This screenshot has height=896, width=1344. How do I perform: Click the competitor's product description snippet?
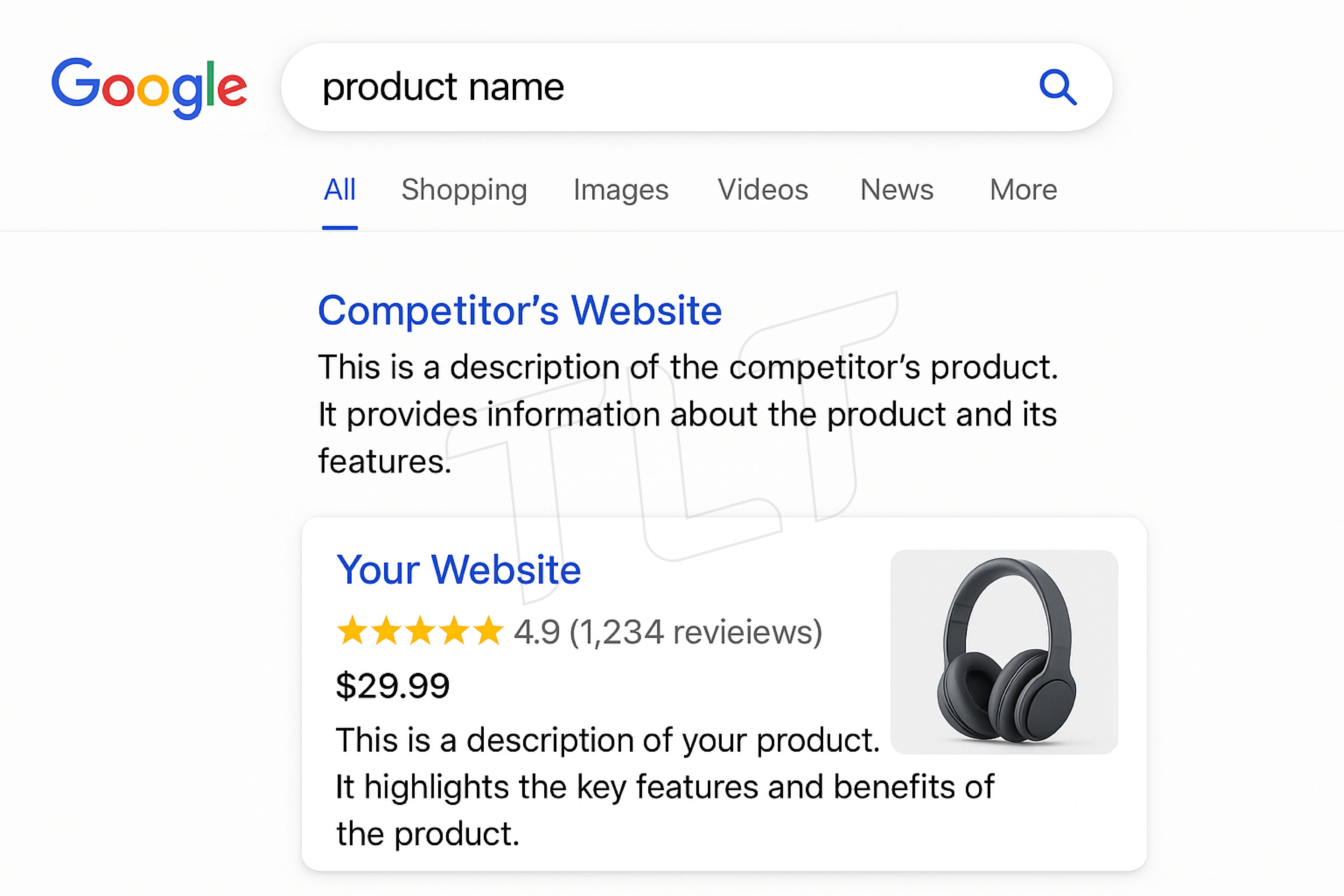[687, 414]
